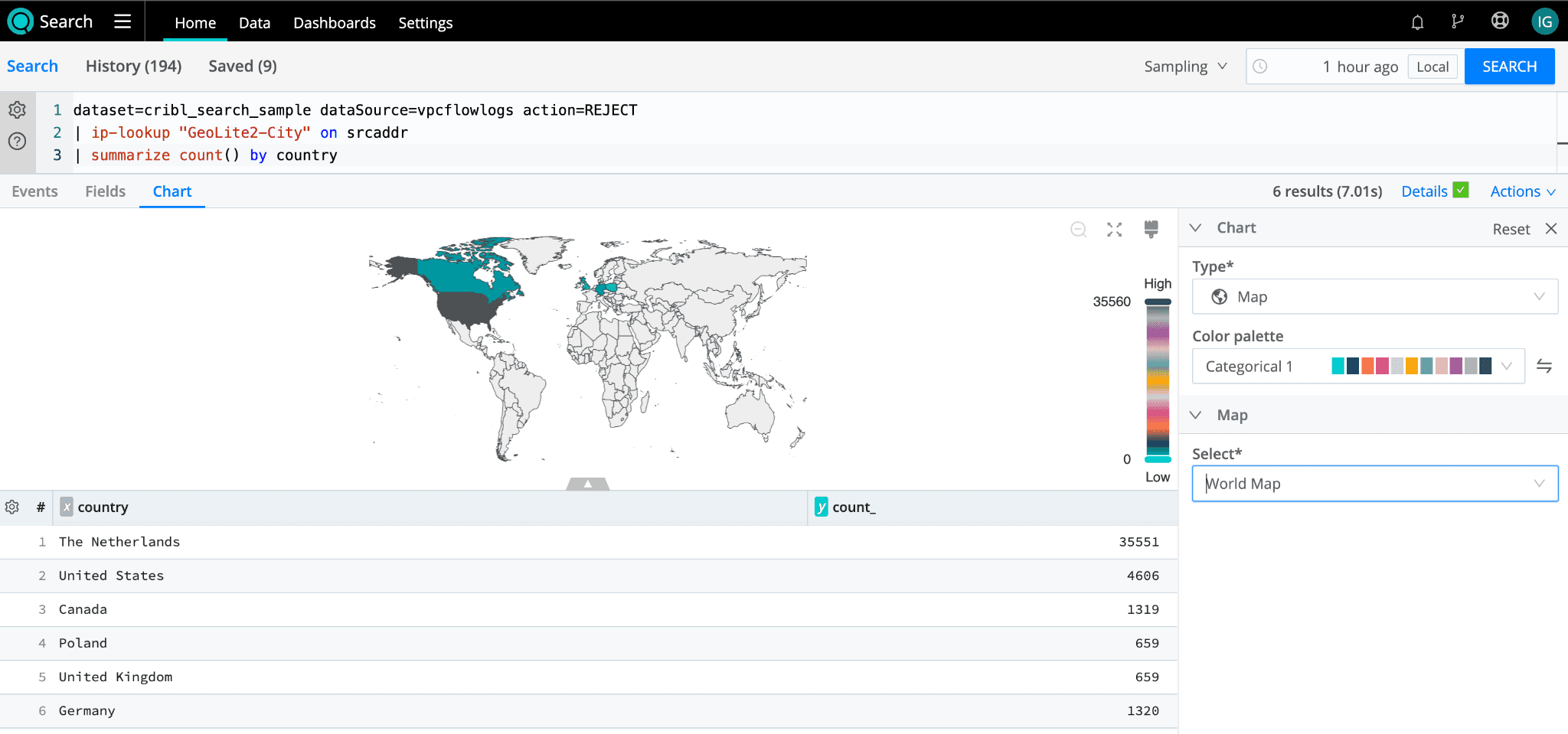Collapse the Map settings section
The image size is (1568, 734).
[1196, 415]
